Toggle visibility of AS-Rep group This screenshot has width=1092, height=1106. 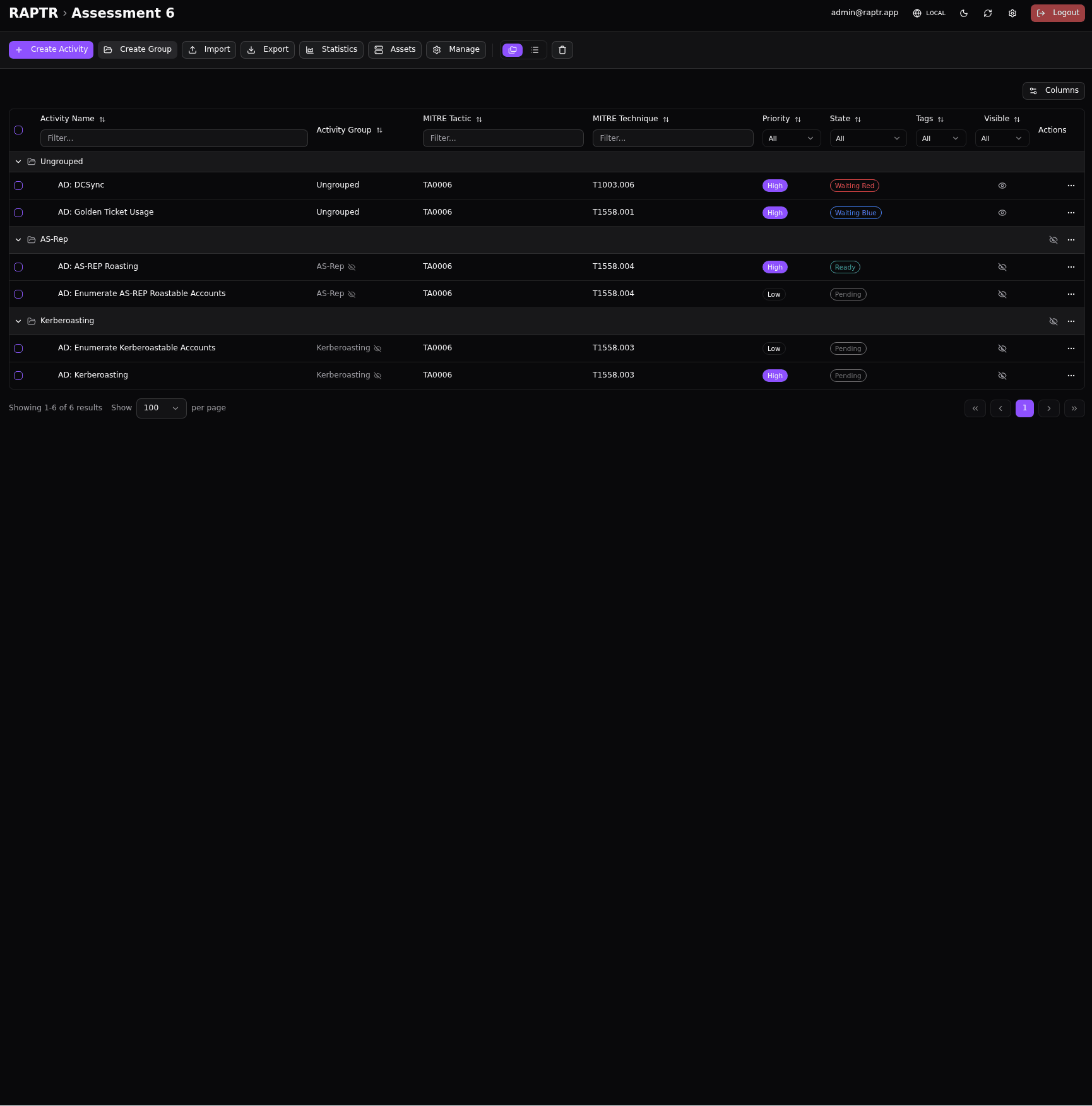(1053, 240)
